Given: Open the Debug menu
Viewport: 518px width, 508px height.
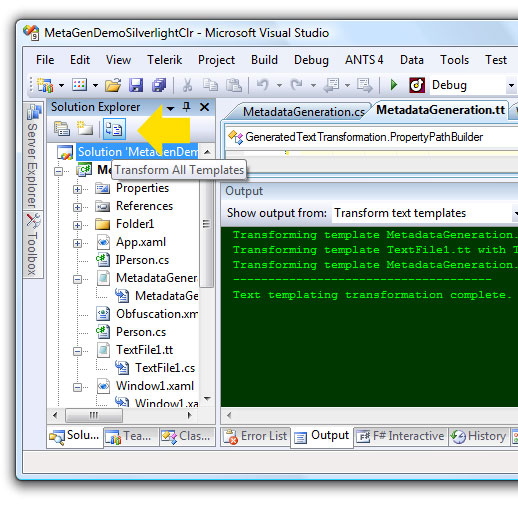Looking at the screenshot, I should coord(311,60).
